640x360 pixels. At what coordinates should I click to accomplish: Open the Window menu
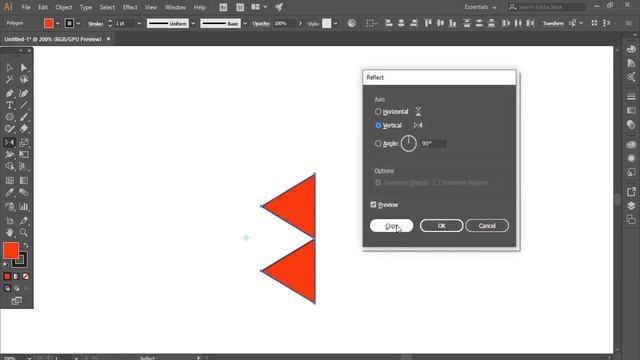click(x=175, y=7)
